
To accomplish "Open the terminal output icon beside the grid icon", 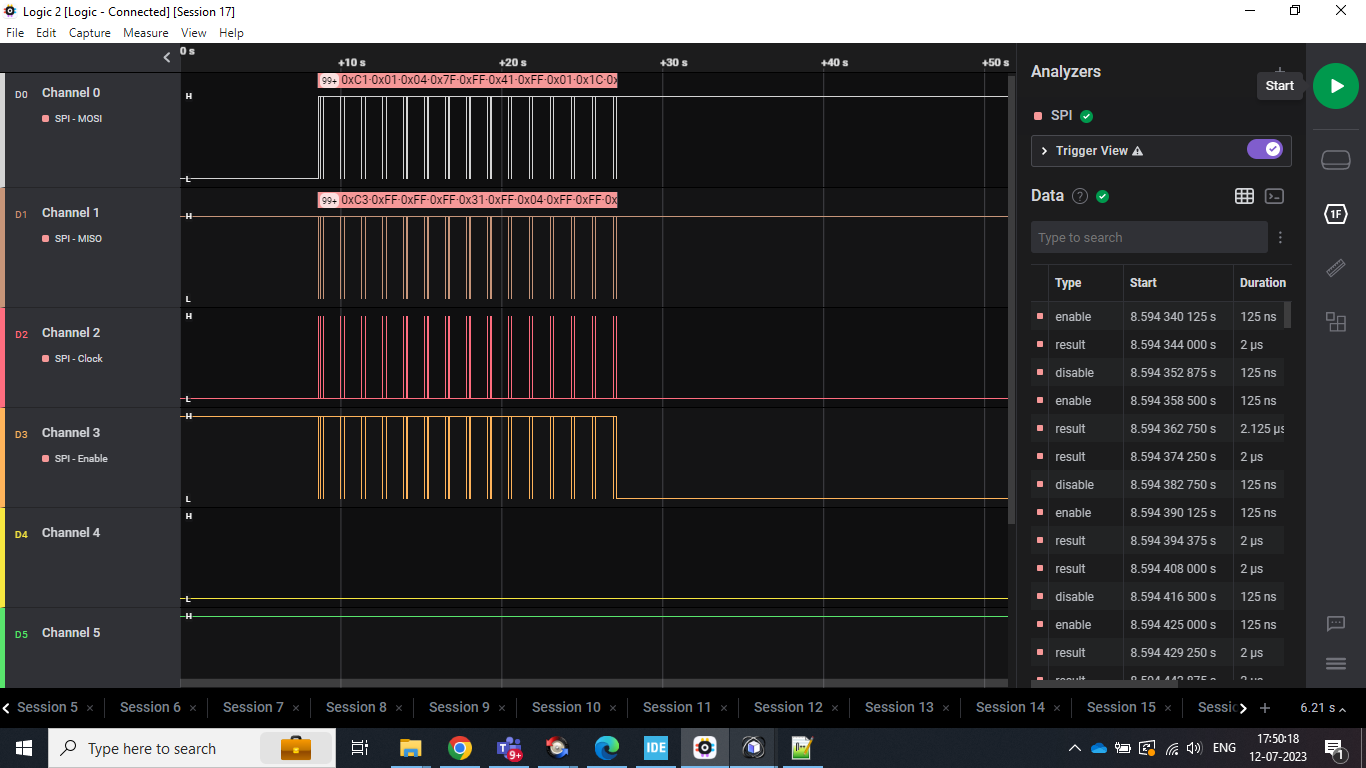I will tap(1274, 196).
